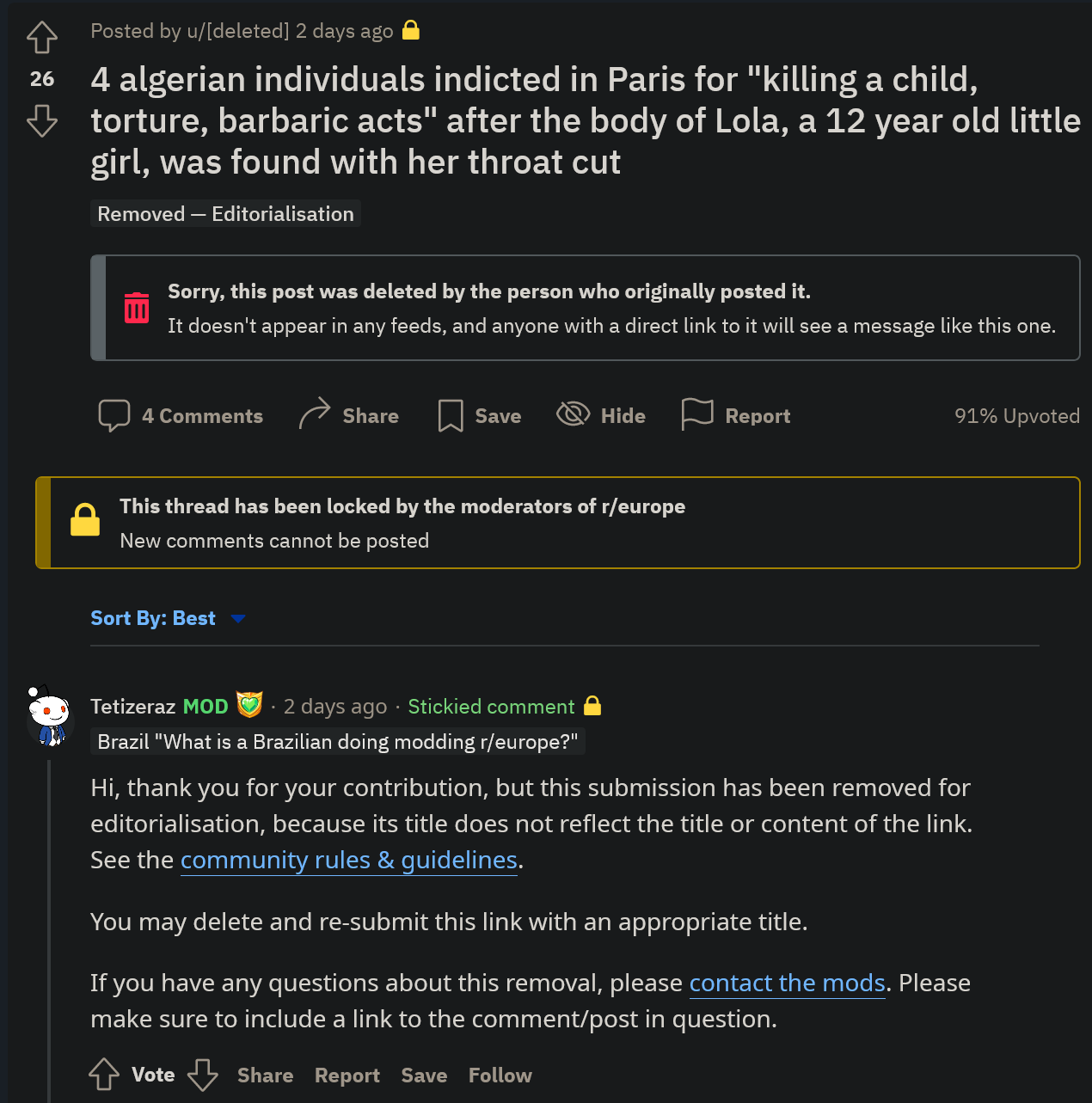The image size is (1092, 1103).
Task: Click Report under the moderator comment
Action: click(347, 1075)
